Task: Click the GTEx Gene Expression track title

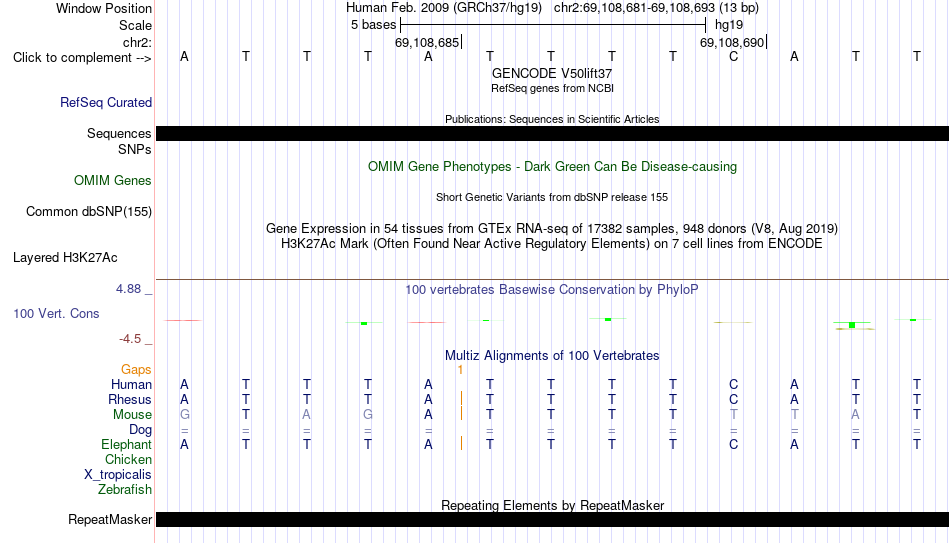Action: [552, 228]
